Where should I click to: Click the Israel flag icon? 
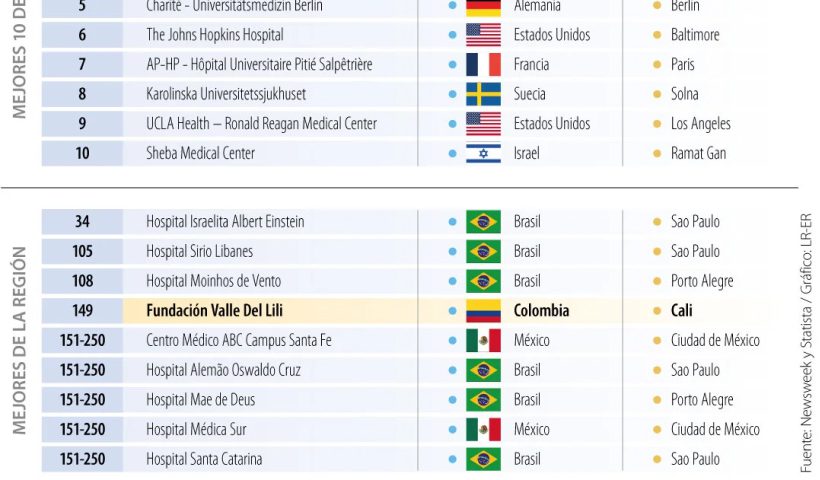point(483,154)
